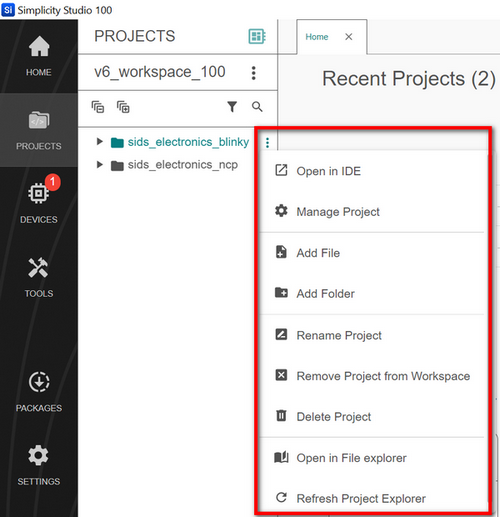Choose Manage Project from menu
The height and width of the screenshot is (517, 500).
click(x=372, y=212)
